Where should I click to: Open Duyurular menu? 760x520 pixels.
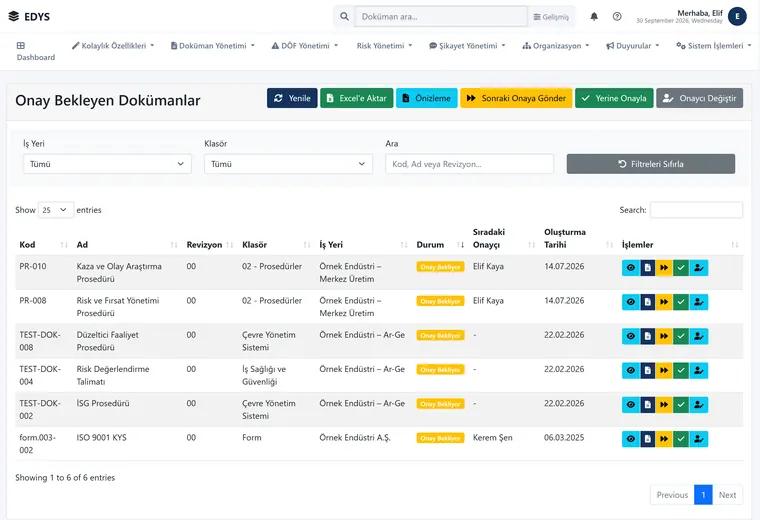pyautogui.click(x=633, y=46)
